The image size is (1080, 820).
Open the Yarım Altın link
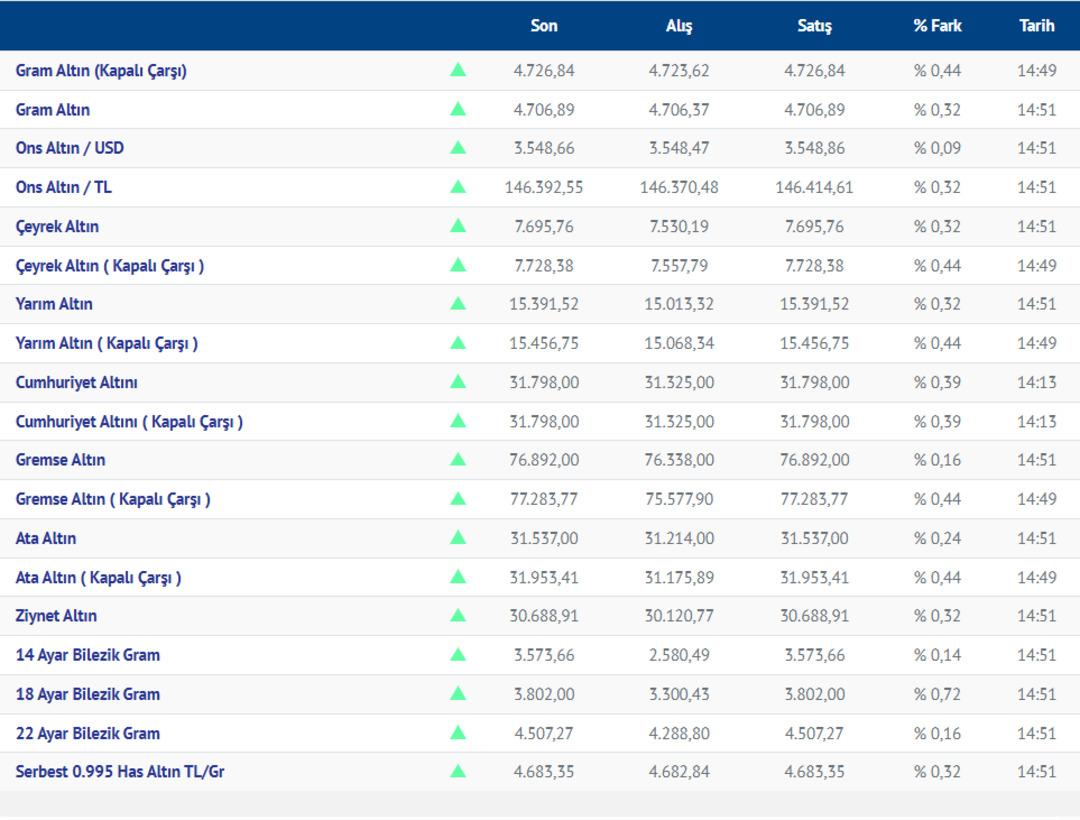point(54,304)
